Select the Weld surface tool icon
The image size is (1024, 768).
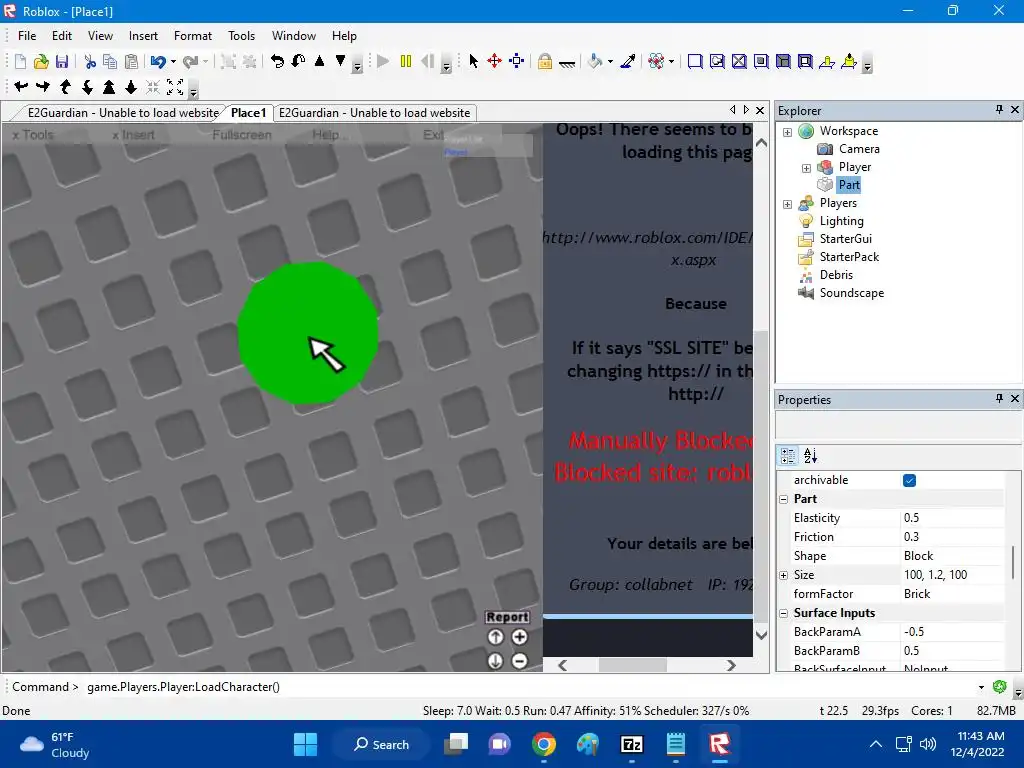[x=739, y=61]
